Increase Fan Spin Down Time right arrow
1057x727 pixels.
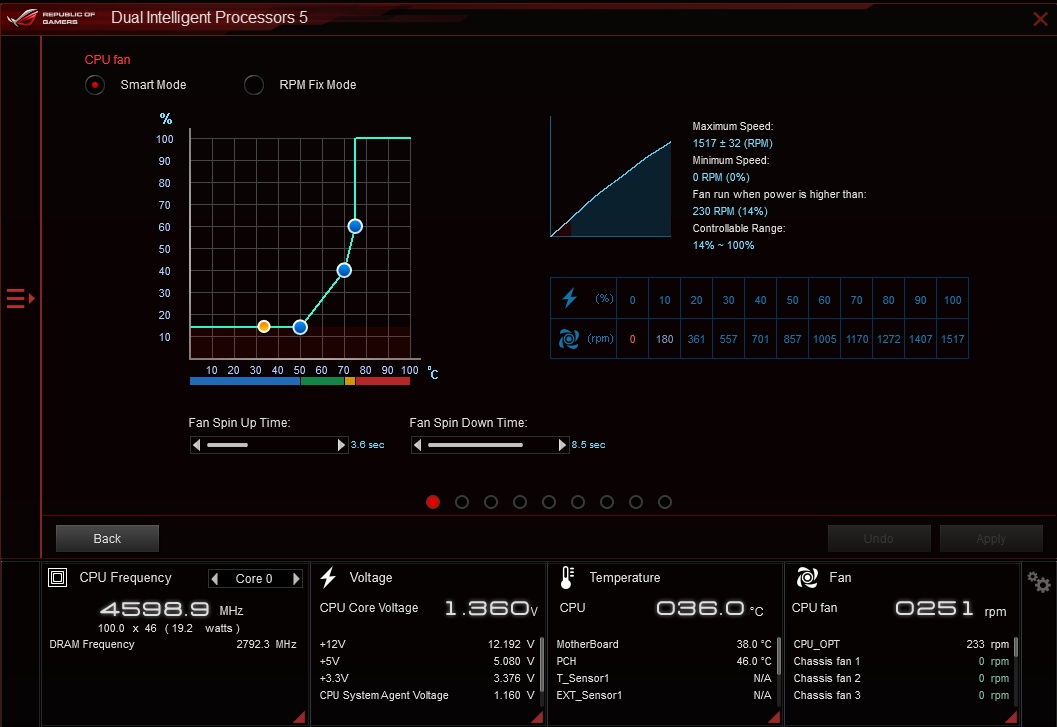(x=562, y=445)
